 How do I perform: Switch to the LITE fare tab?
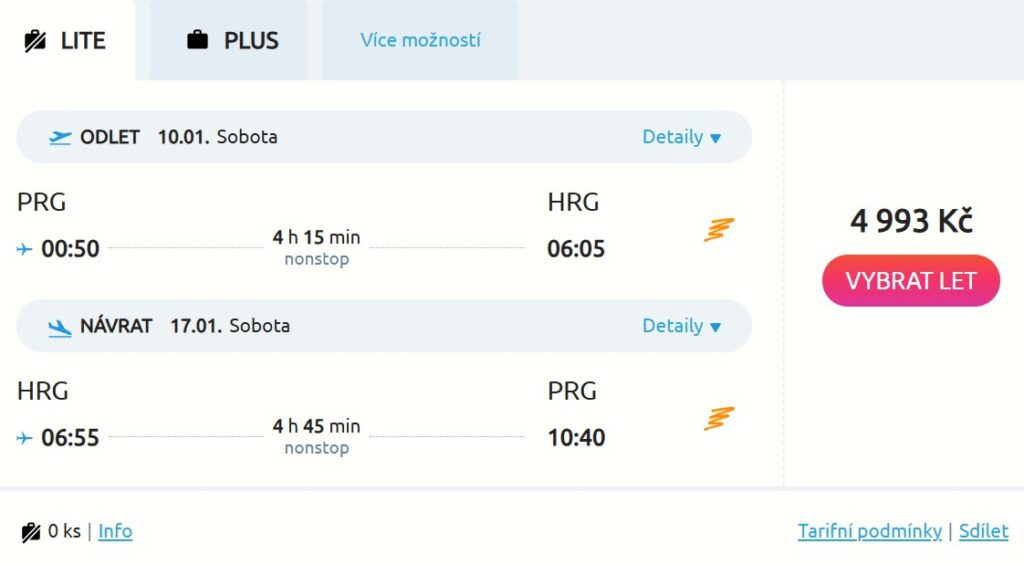[66, 41]
